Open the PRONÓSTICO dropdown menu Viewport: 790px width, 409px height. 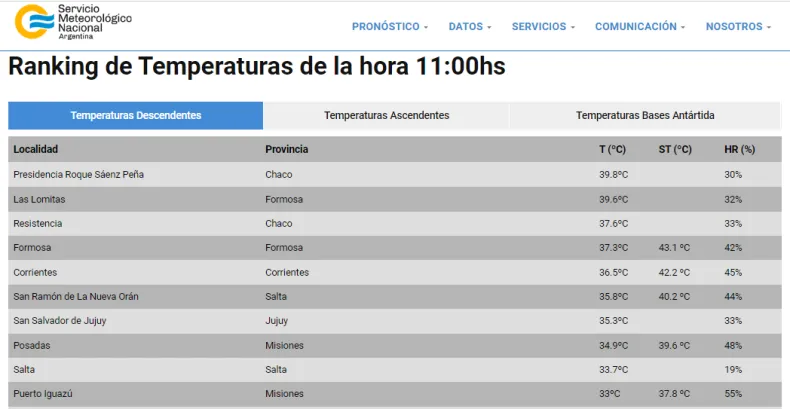coord(390,27)
